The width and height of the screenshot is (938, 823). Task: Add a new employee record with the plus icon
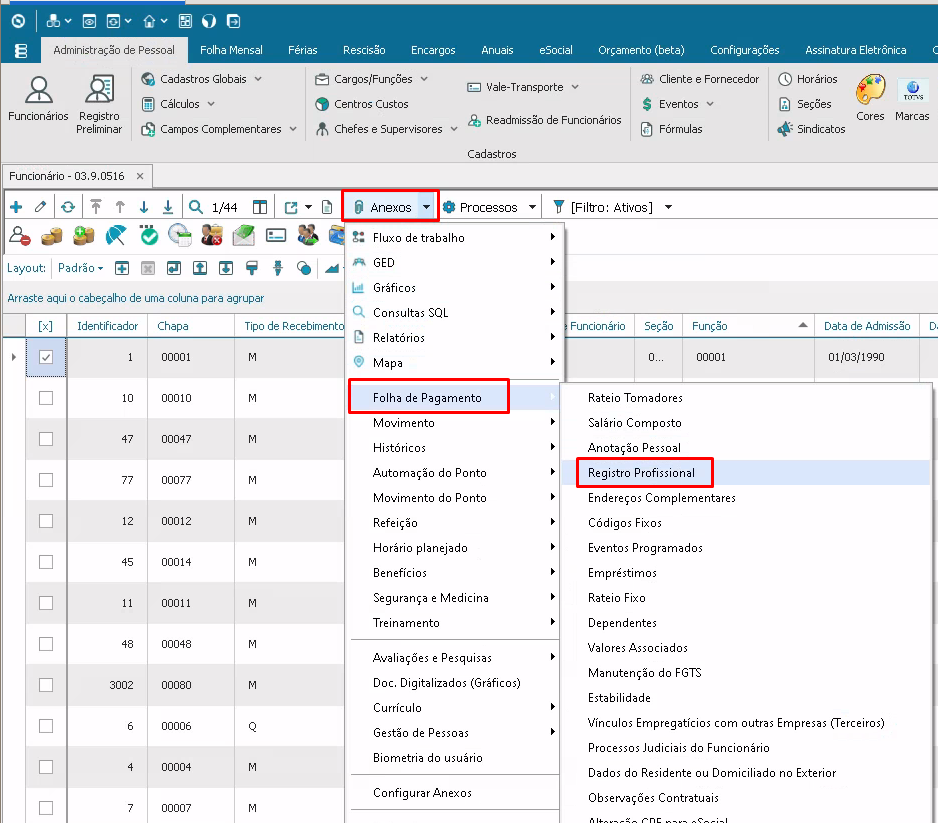tap(16, 207)
